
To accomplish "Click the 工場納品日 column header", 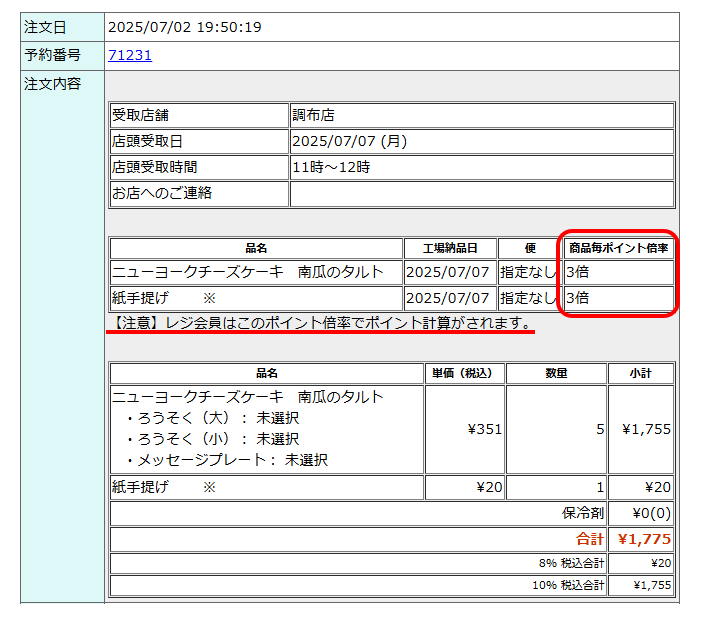I will point(449,248).
